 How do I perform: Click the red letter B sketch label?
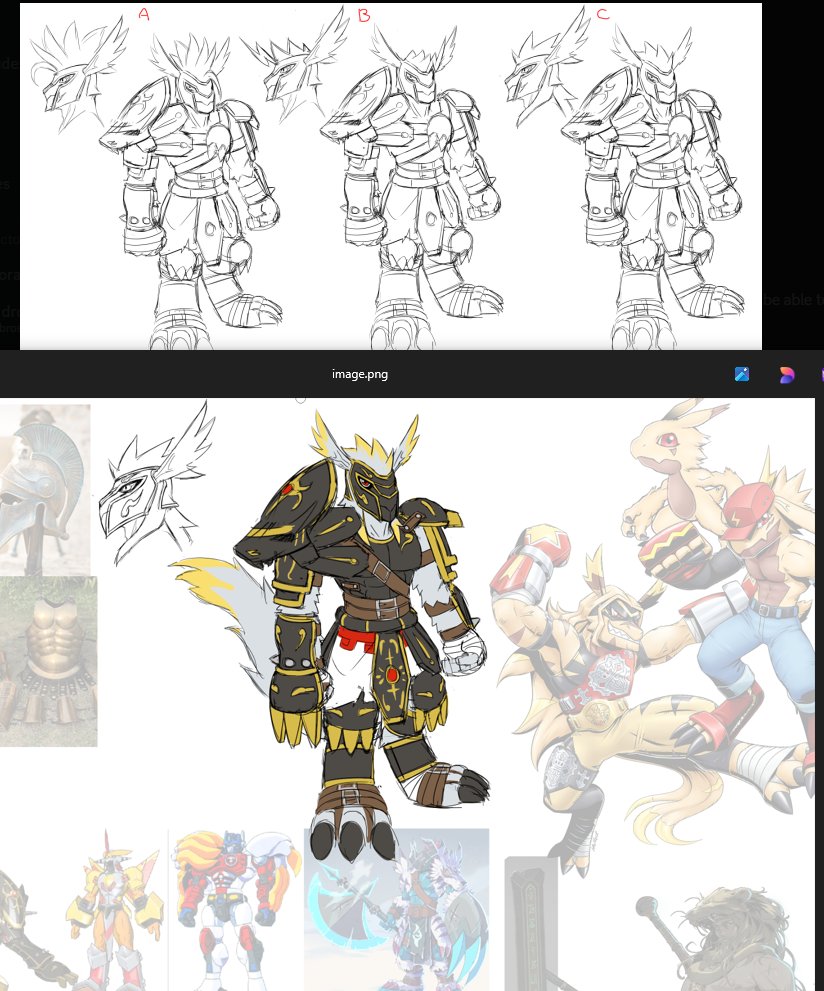click(364, 15)
